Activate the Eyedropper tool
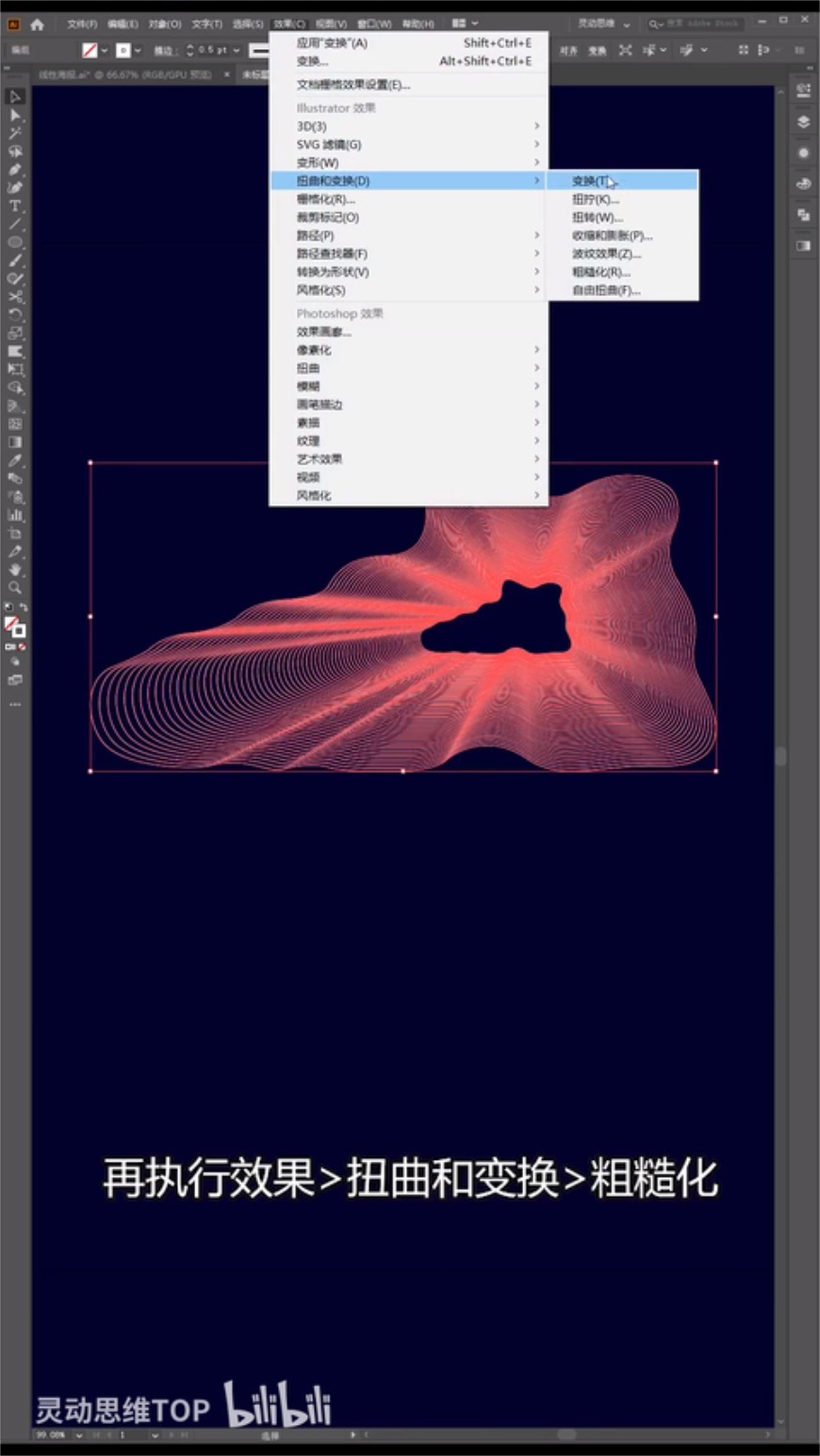The height and width of the screenshot is (1456, 820). pos(15,460)
